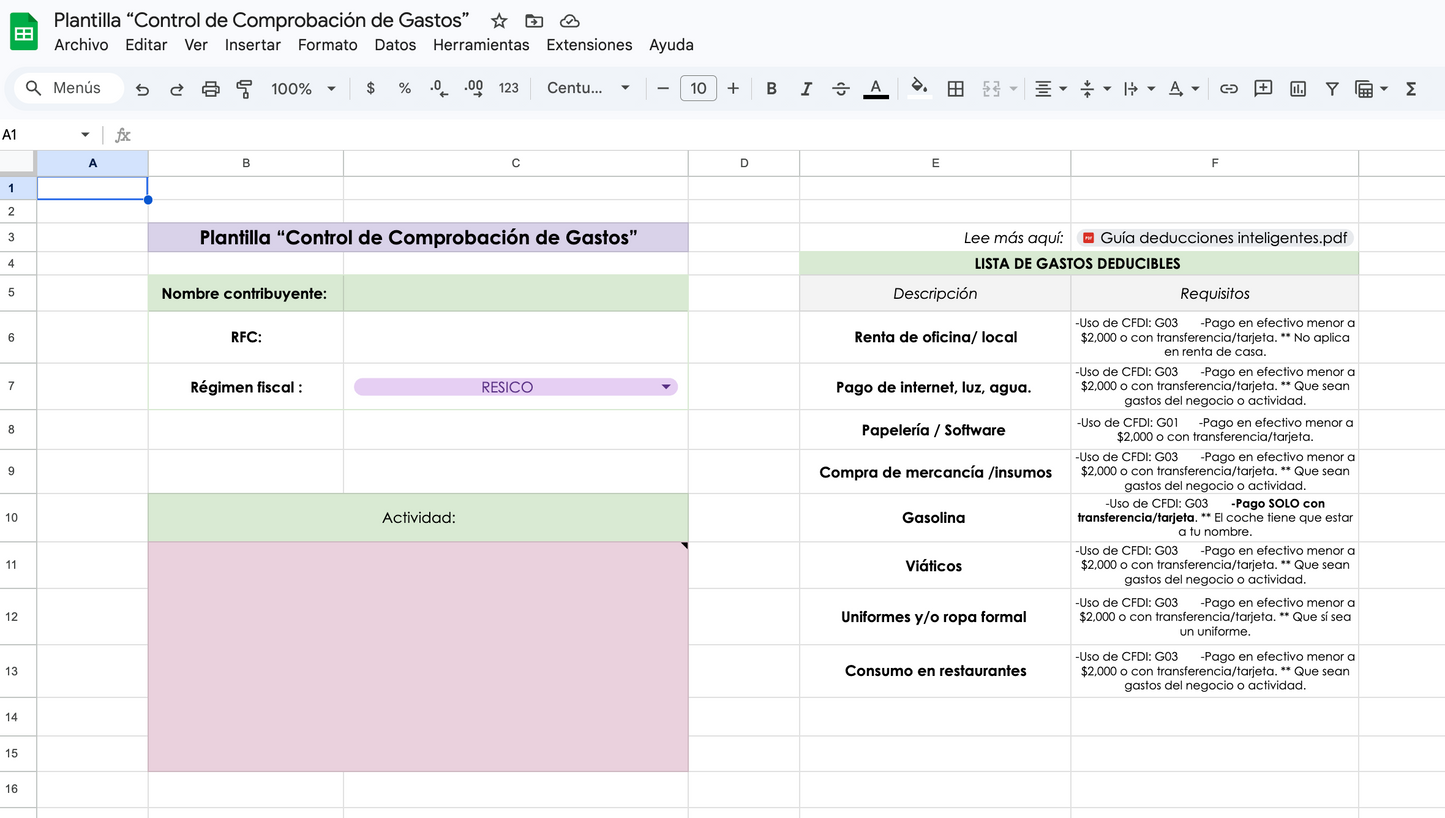Image resolution: width=1445 pixels, height=818 pixels.
Task: Open vertical align dropdown
Action: coord(1095,88)
